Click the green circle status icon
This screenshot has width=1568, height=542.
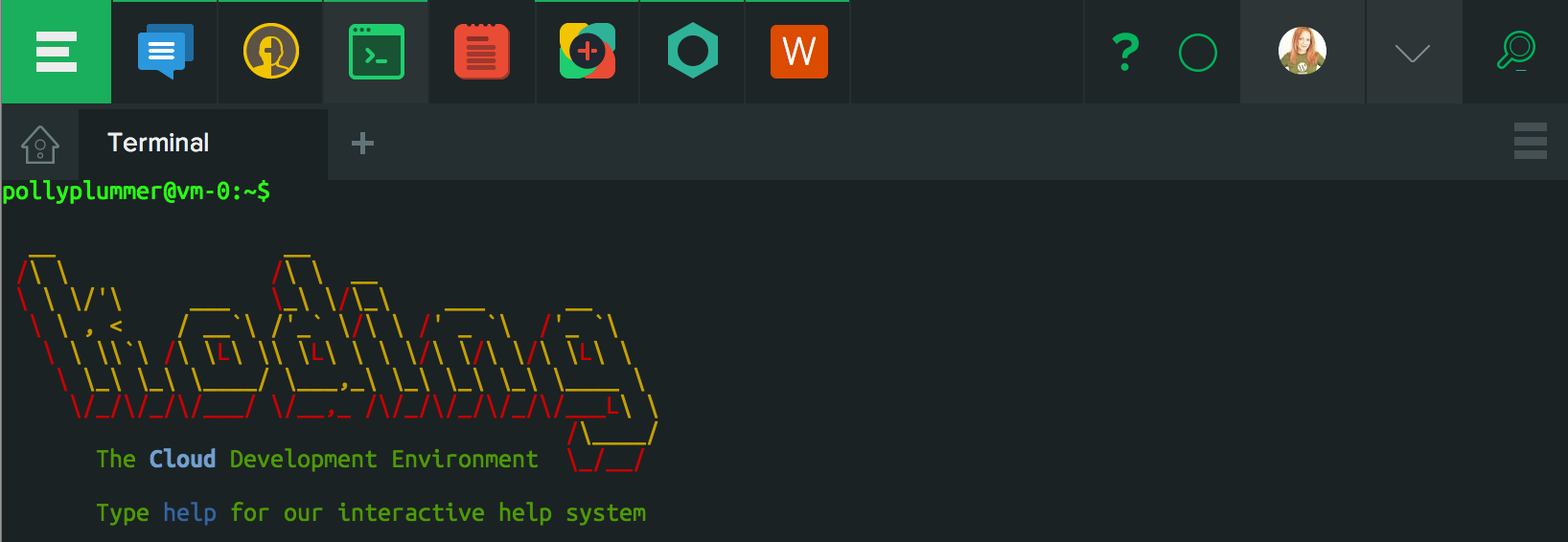pos(1198,53)
